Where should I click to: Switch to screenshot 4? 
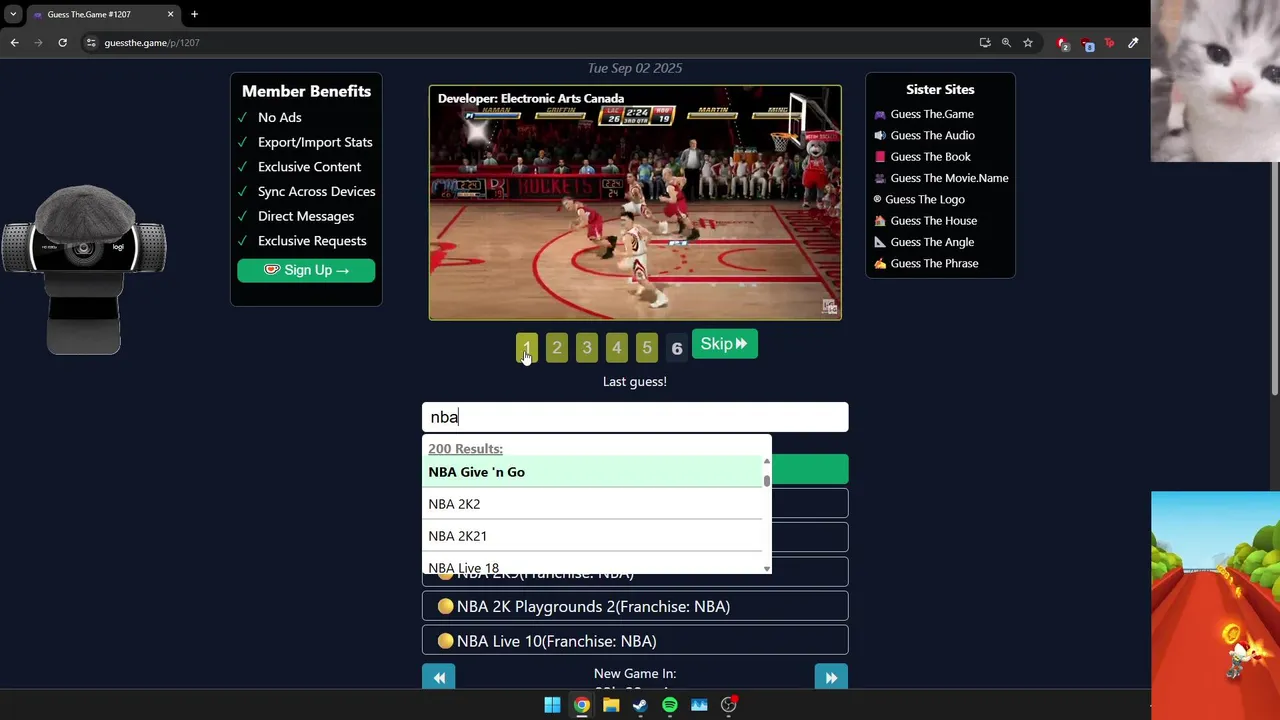(x=617, y=348)
